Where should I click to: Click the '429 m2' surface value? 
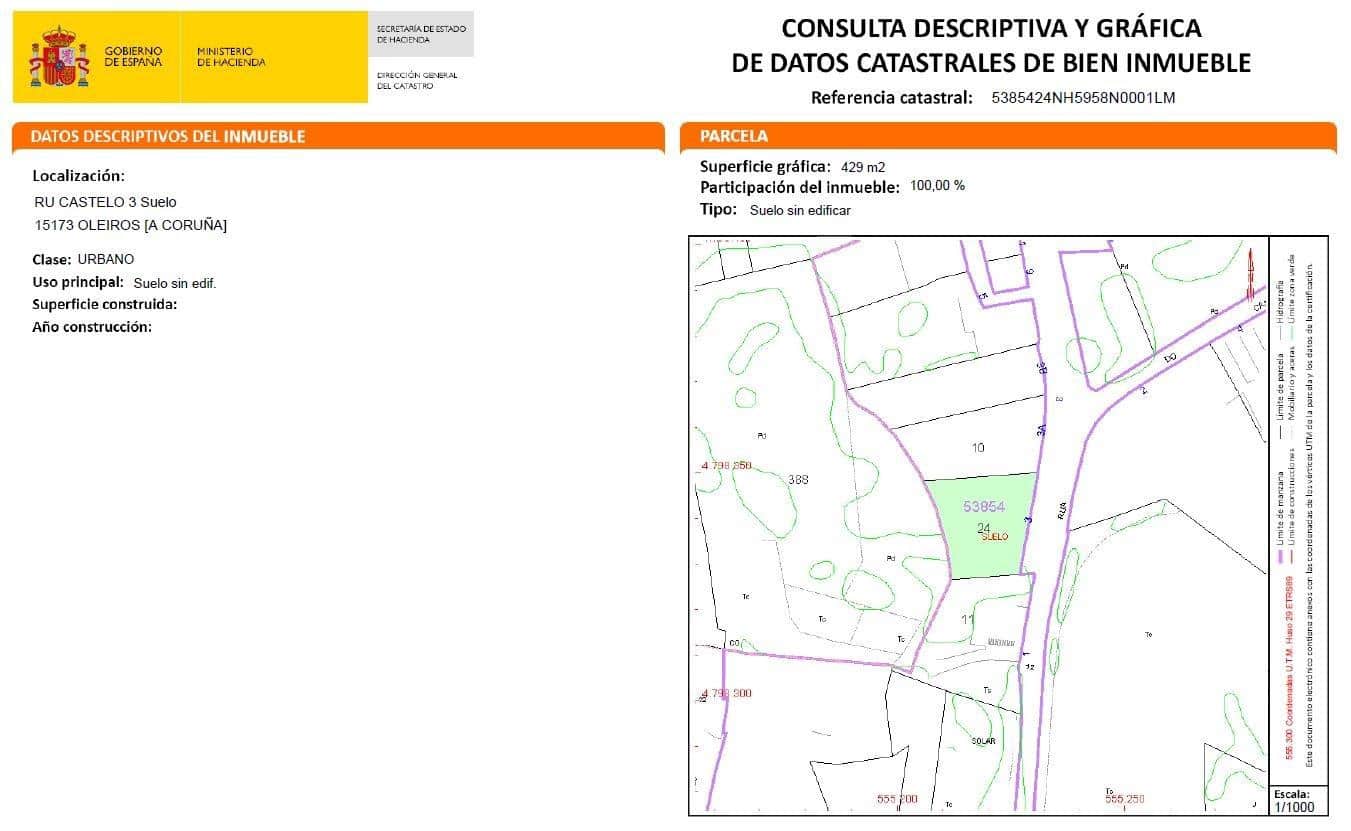862,167
